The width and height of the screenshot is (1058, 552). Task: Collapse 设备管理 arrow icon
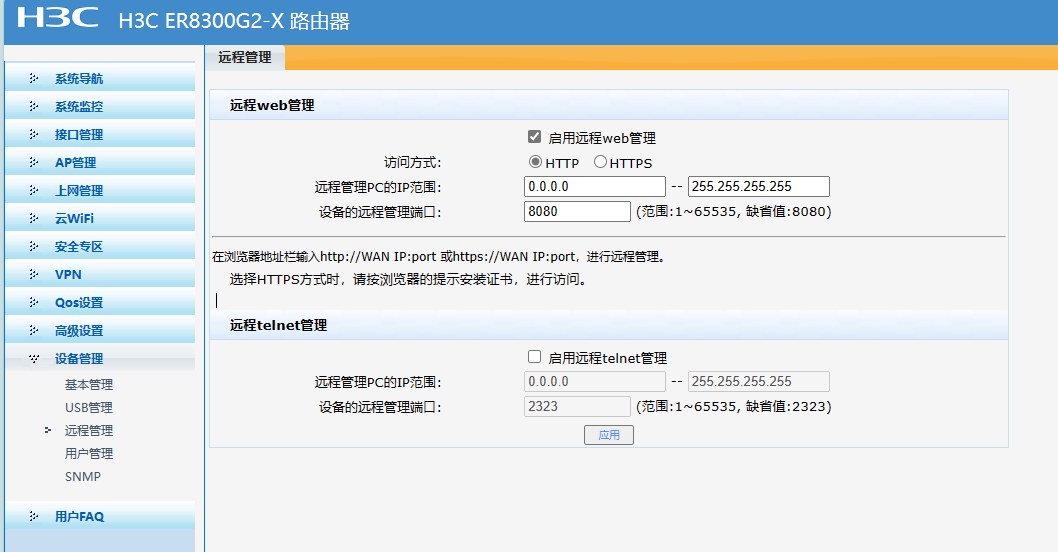[34, 359]
